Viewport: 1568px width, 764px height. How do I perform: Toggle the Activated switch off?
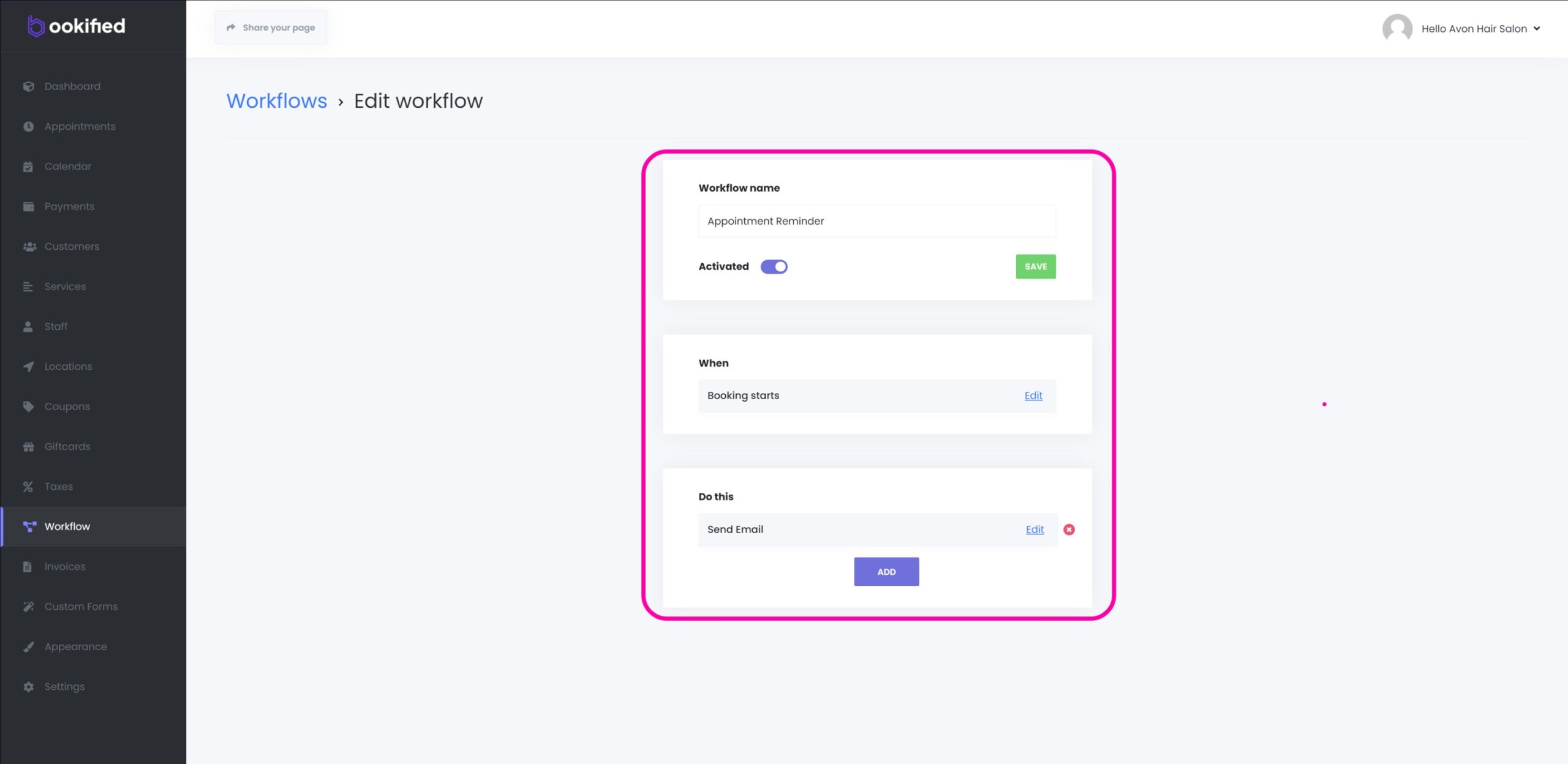(774, 267)
